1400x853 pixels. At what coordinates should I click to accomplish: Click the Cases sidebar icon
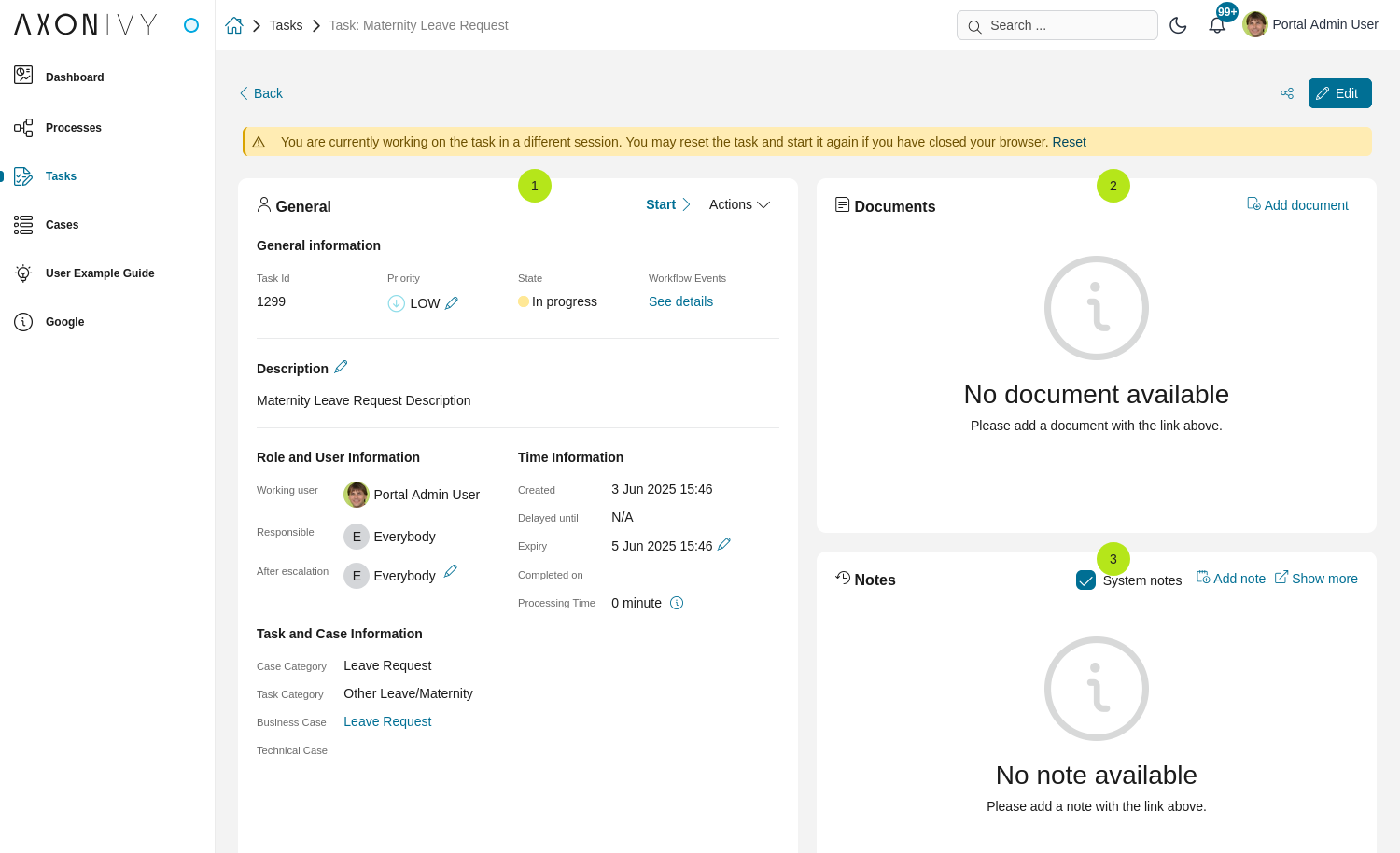pos(23,225)
